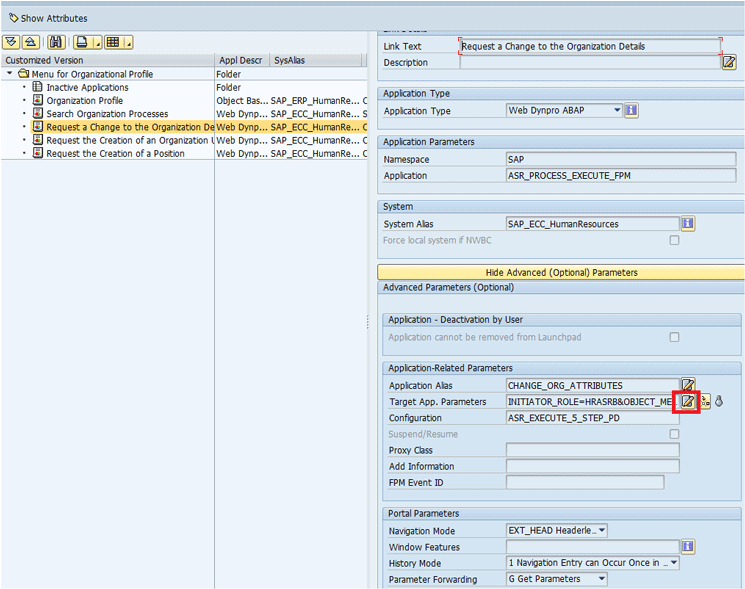The height and width of the screenshot is (589, 745).
Task: Click info icon next to System Alias
Action: [688, 223]
